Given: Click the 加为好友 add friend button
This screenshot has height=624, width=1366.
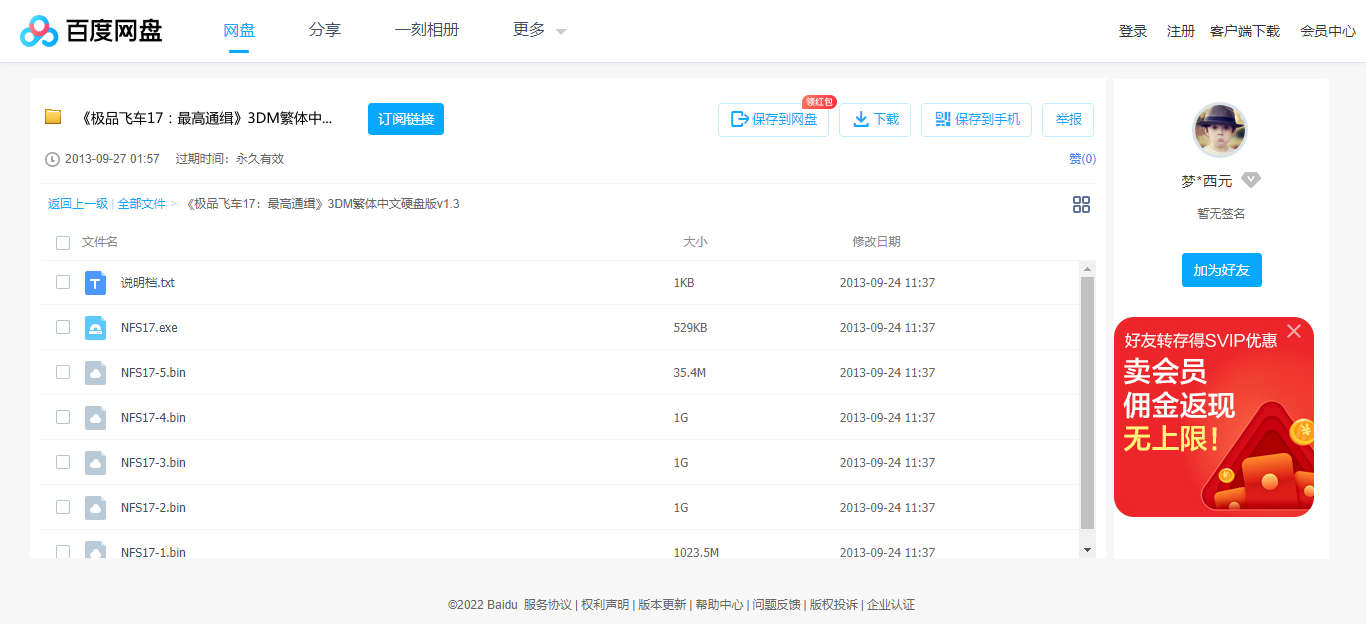Looking at the screenshot, I should coord(1221,269).
